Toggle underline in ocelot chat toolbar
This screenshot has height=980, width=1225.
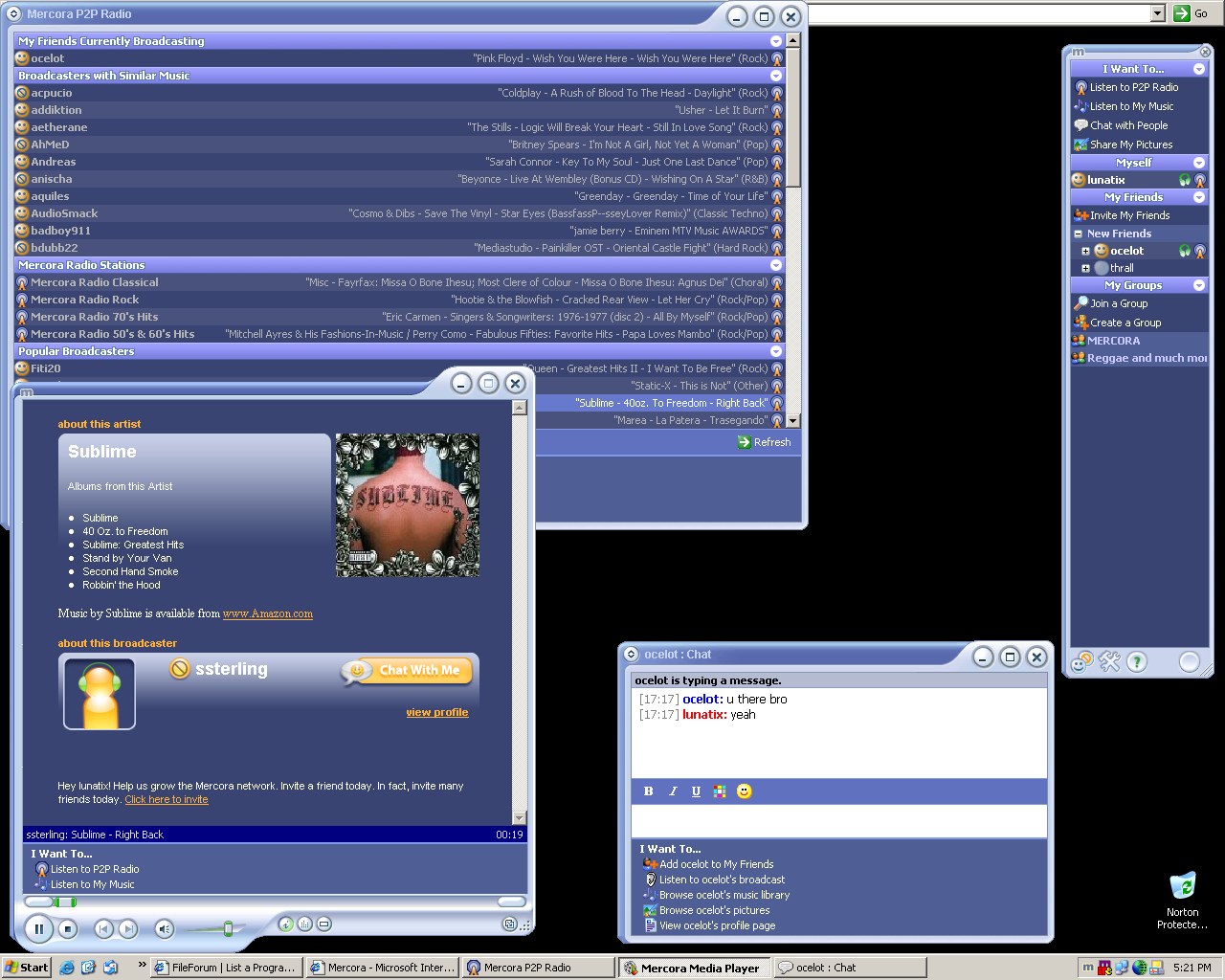(696, 791)
